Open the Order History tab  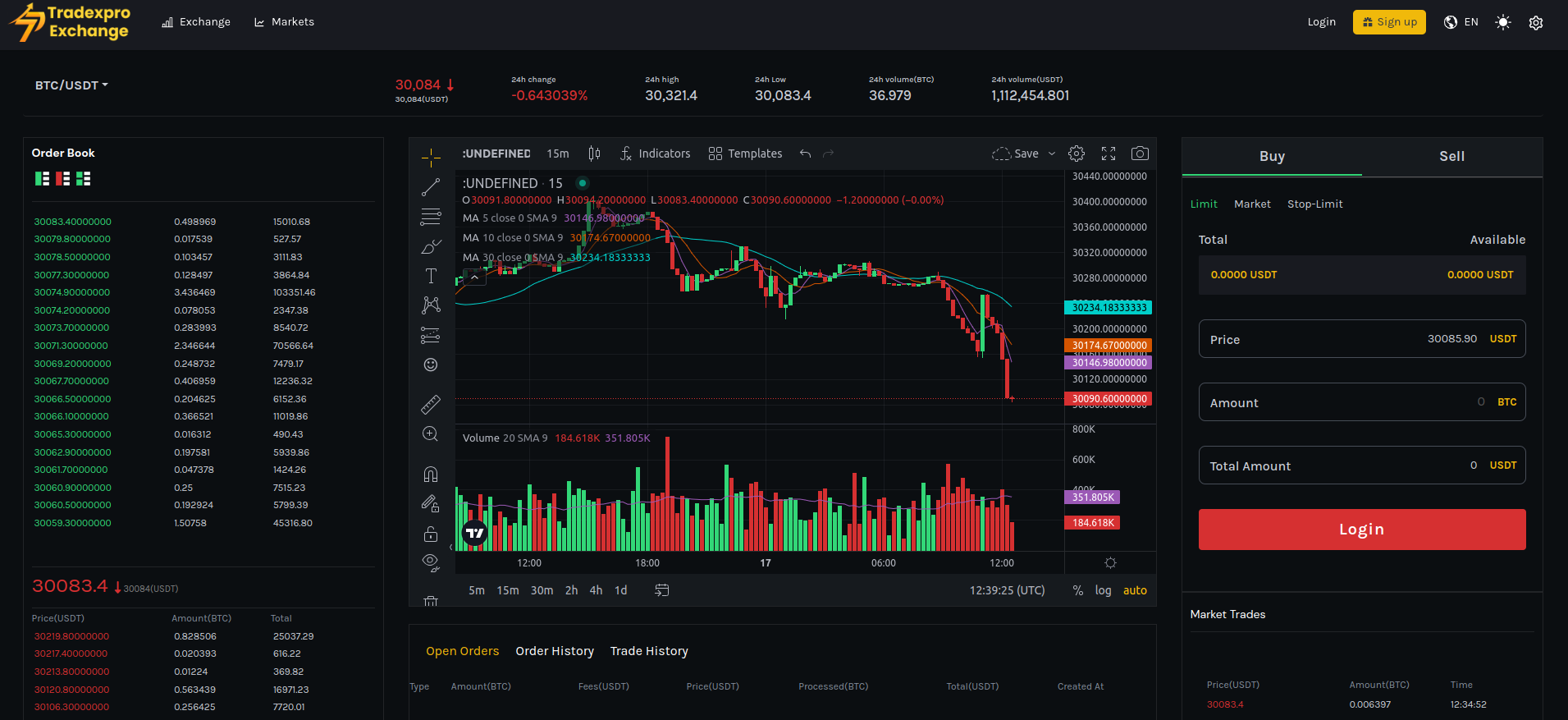pyautogui.click(x=555, y=651)
